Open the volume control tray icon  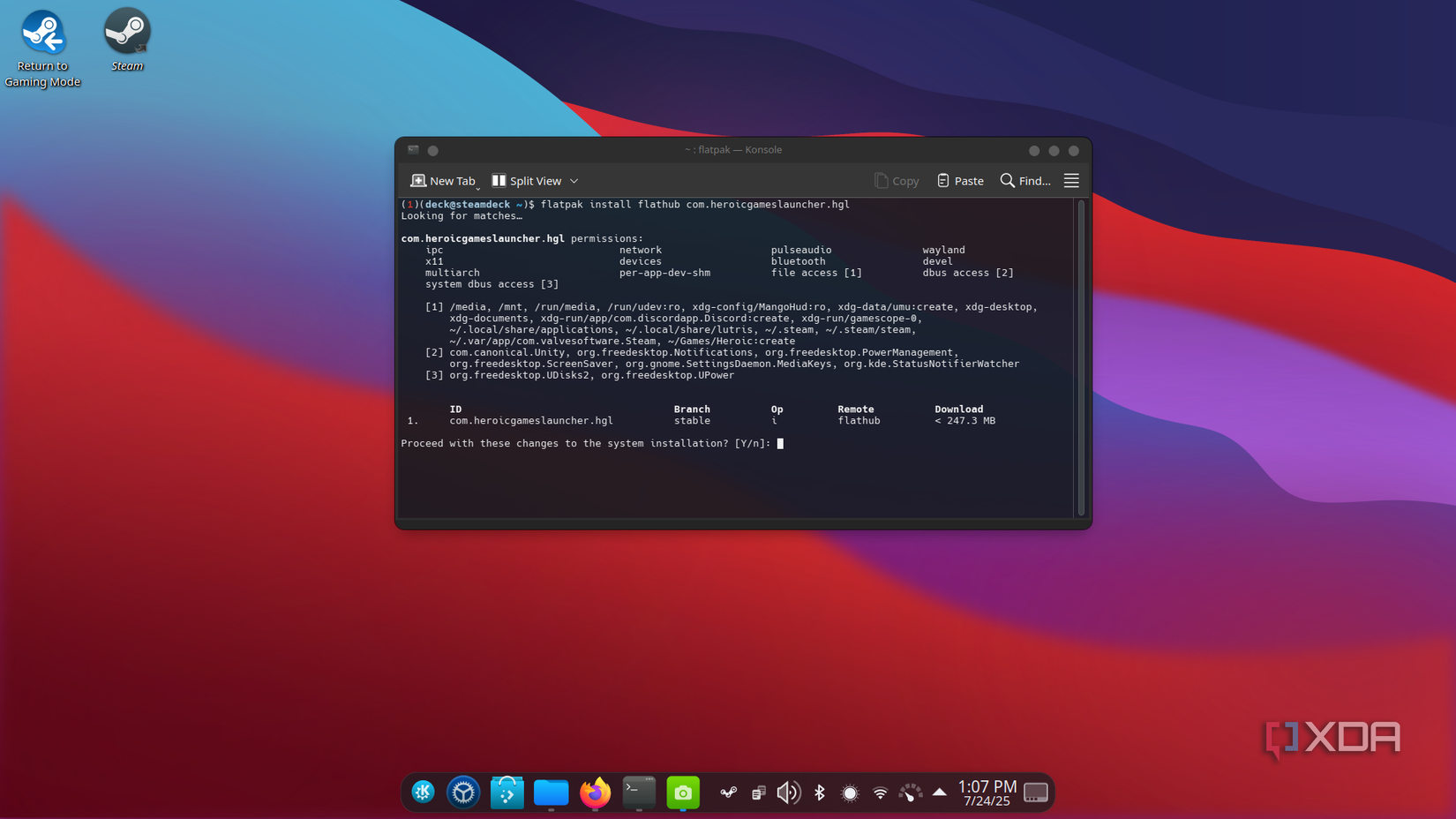tap(789, 793)
